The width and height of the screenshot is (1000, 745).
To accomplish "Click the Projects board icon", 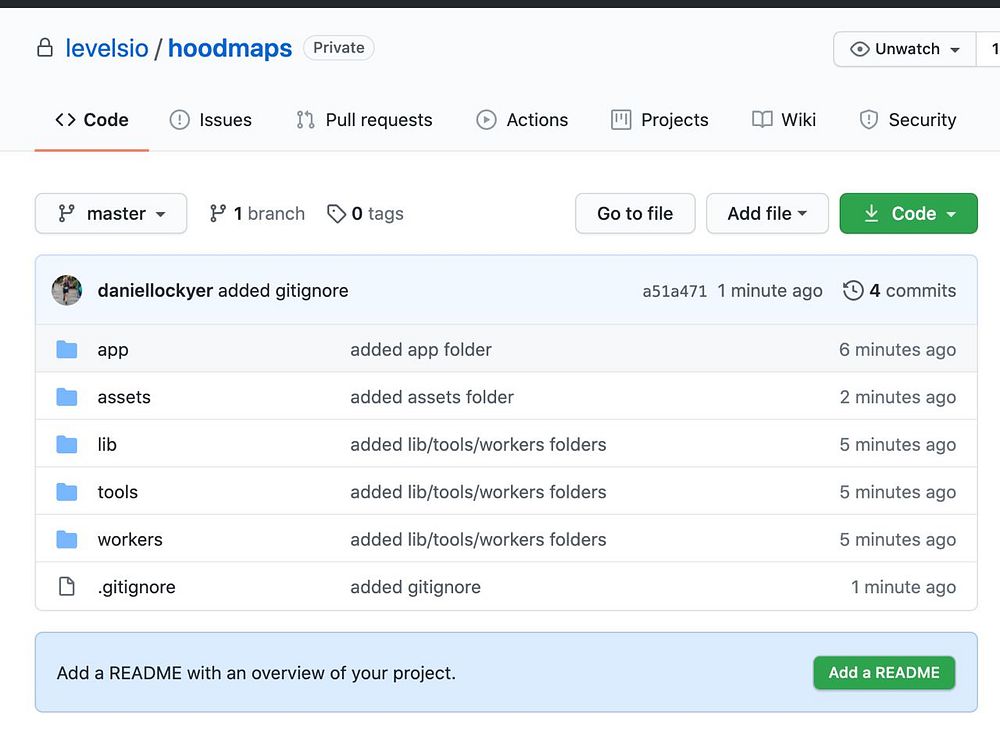I will (621, 120).
